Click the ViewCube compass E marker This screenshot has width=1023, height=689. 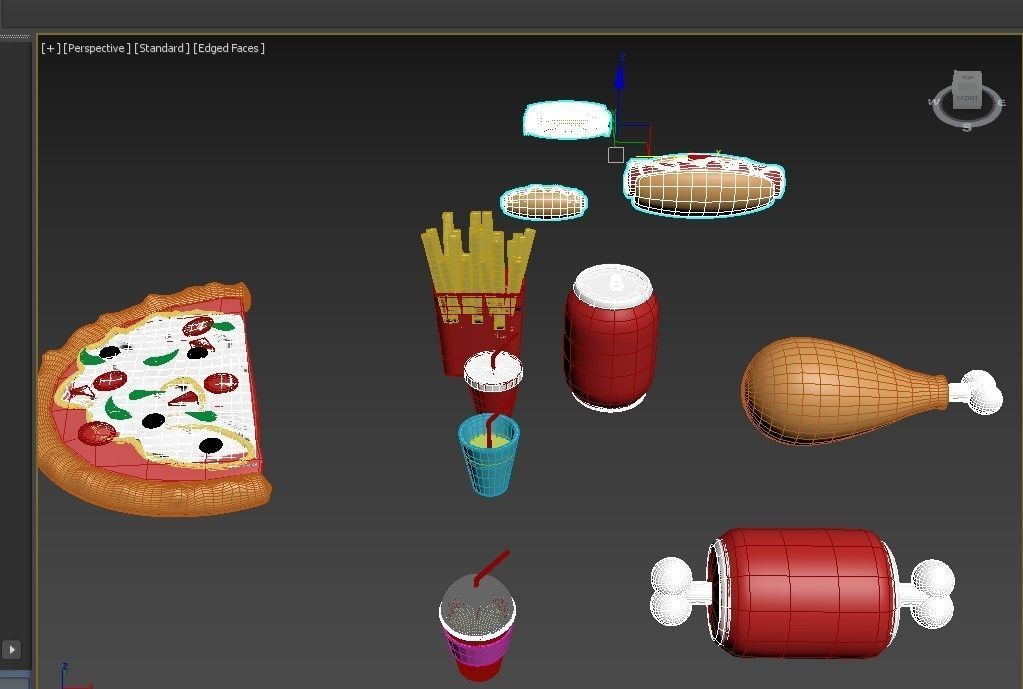pyautogui.click(x=1002, y=102)
